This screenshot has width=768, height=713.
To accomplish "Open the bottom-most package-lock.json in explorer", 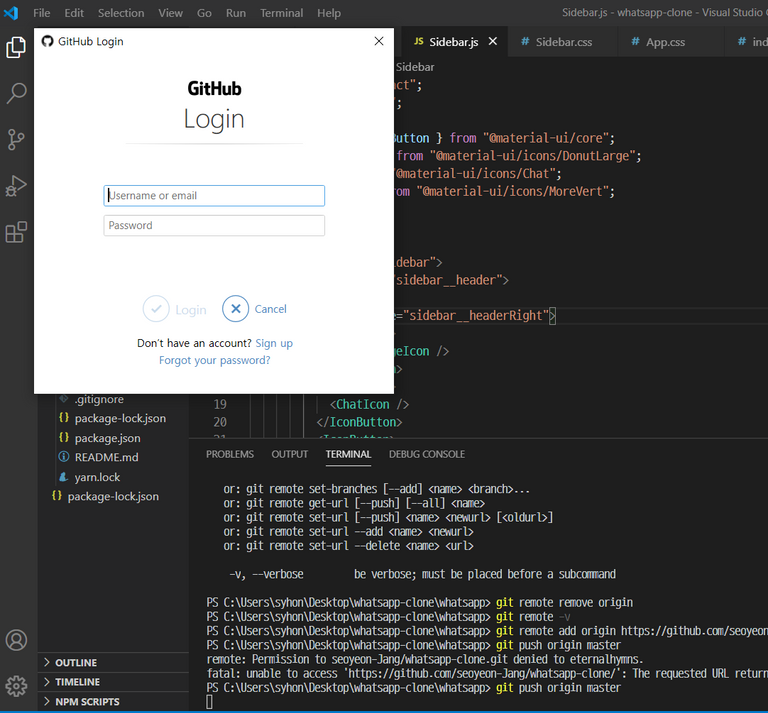I will point(113,496).
